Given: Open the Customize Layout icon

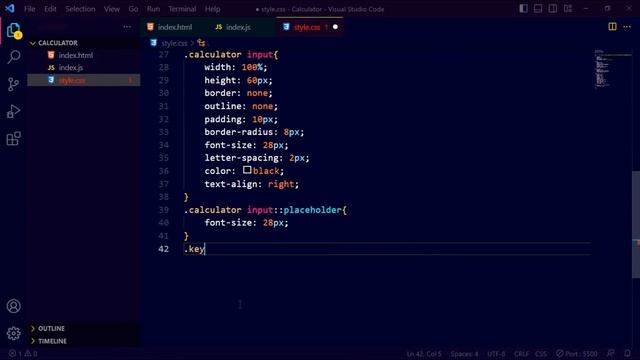Looking at the screenshot, I should click(x=568, y=9).
